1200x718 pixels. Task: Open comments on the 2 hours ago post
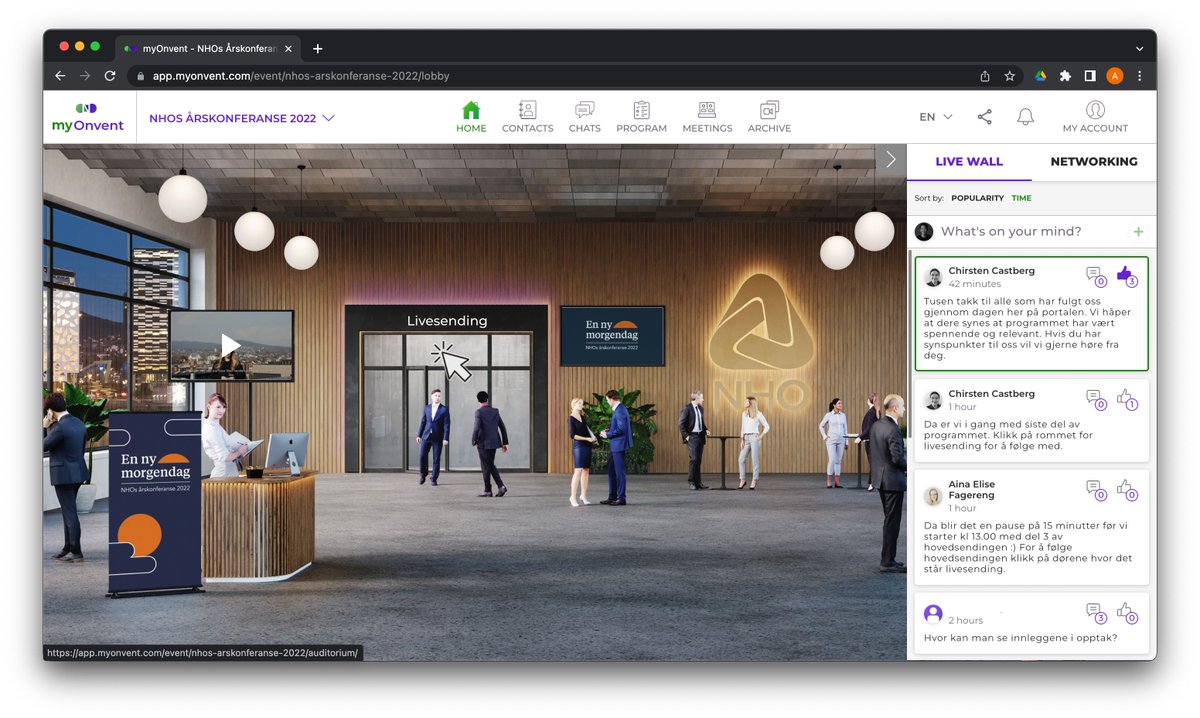[x=1096, y=612]
